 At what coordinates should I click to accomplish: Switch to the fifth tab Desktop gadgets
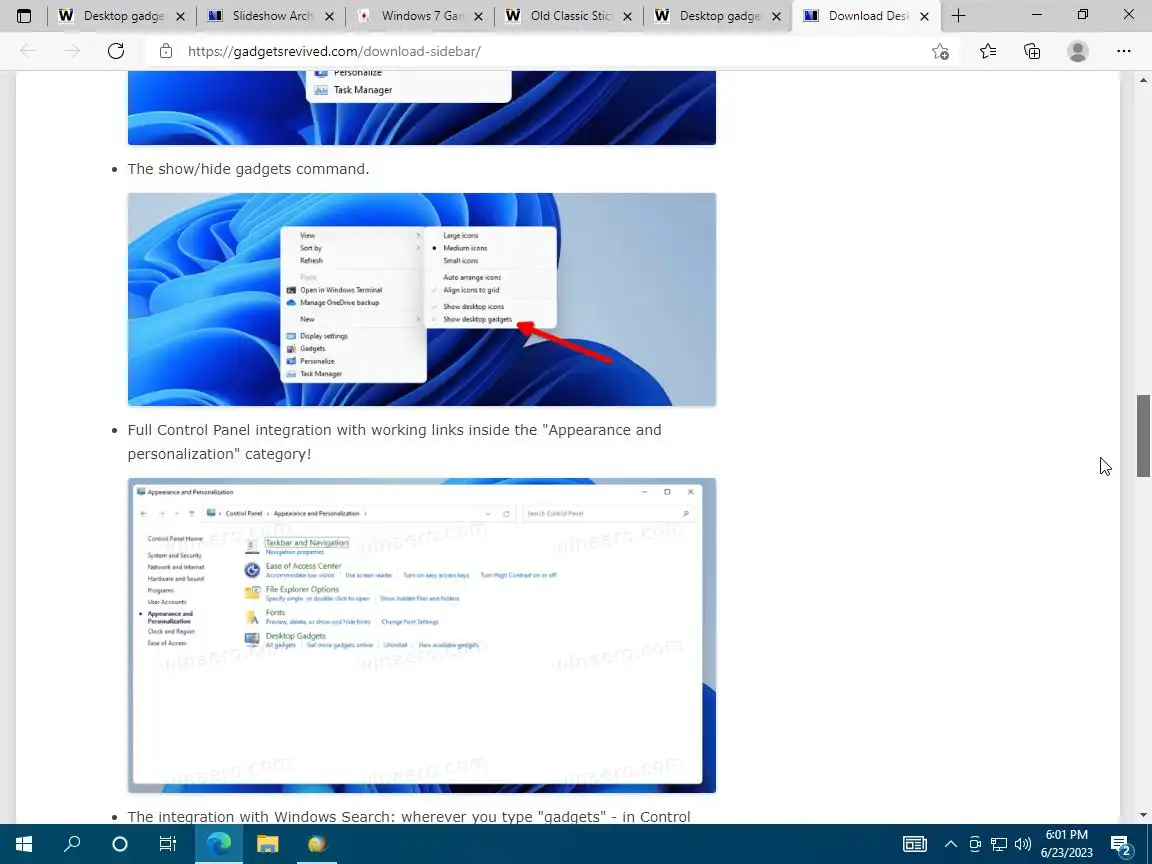(x=718, y=15)
